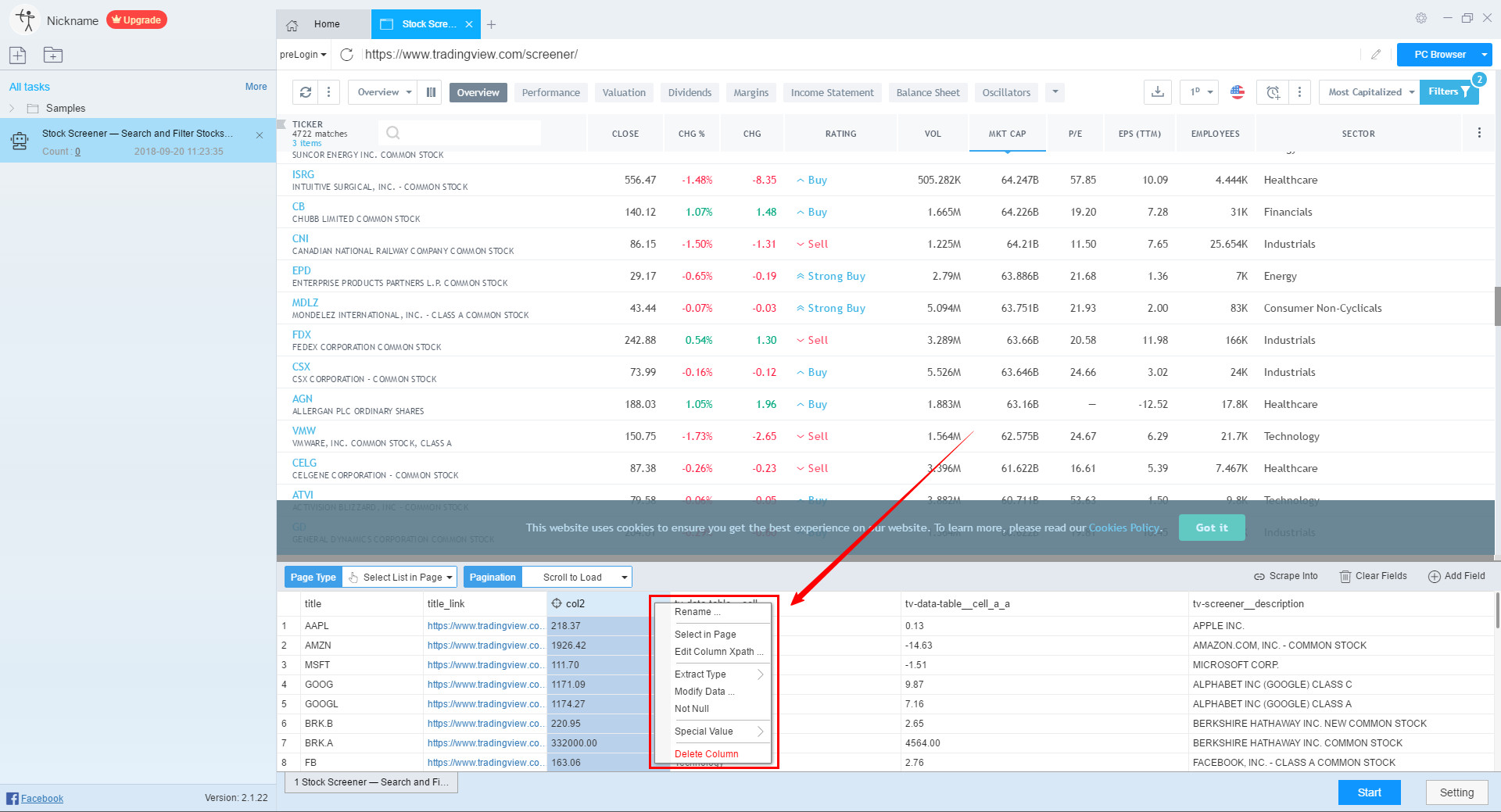Open AAPL title_link URL cell
This screenshot has height=812, width=1501.
[484, 626]
